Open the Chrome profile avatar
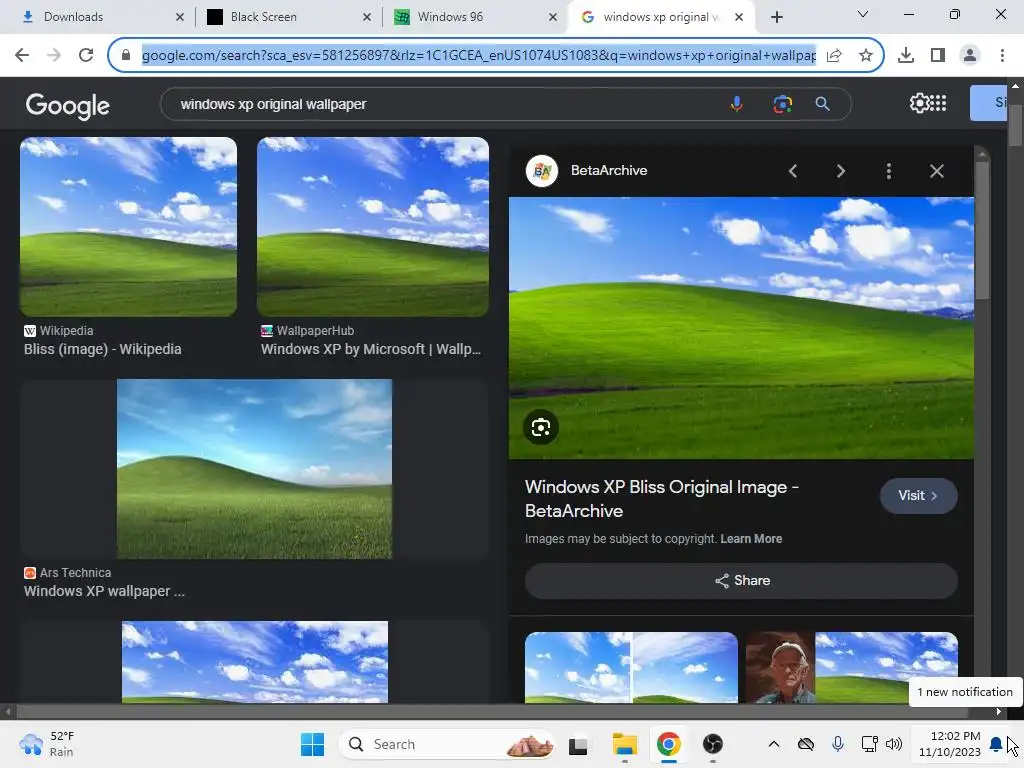 970,55
